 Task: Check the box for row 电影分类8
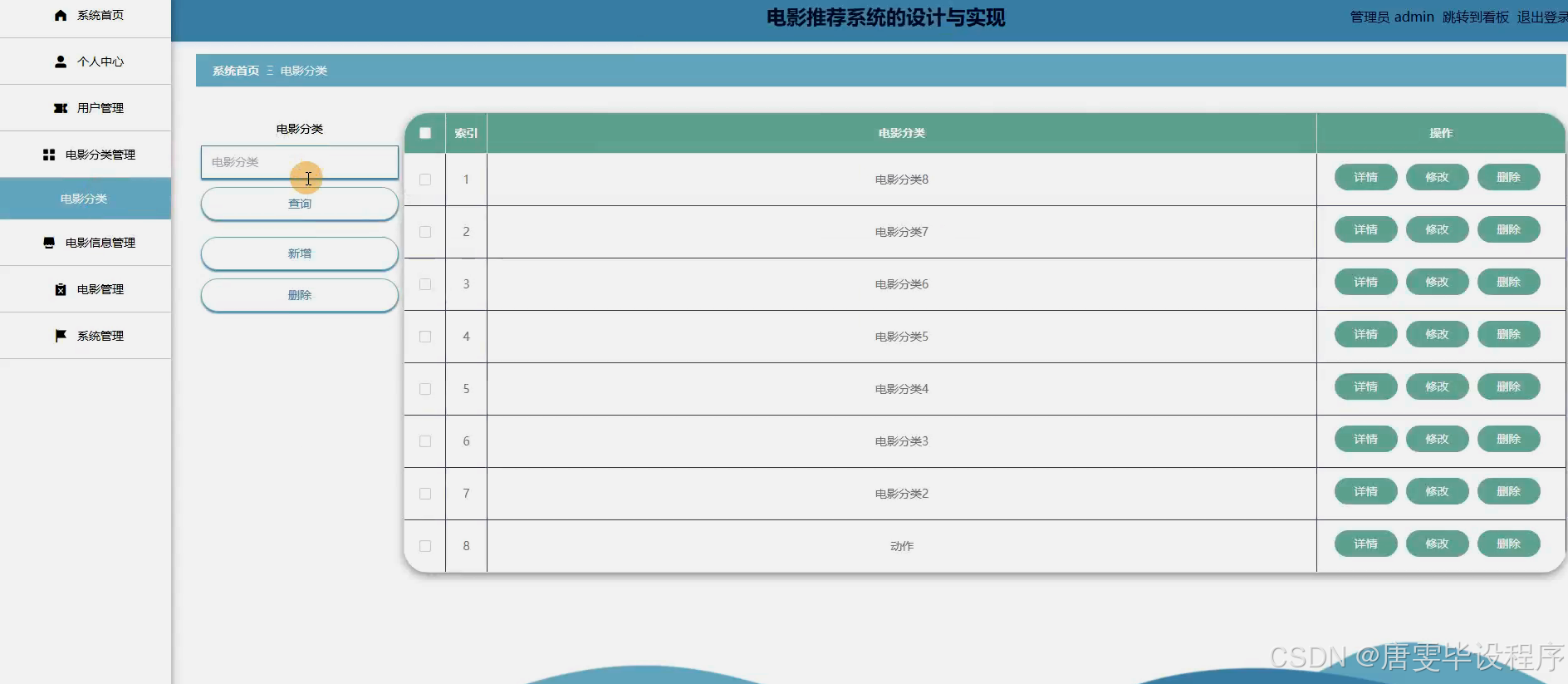[425, 180]
